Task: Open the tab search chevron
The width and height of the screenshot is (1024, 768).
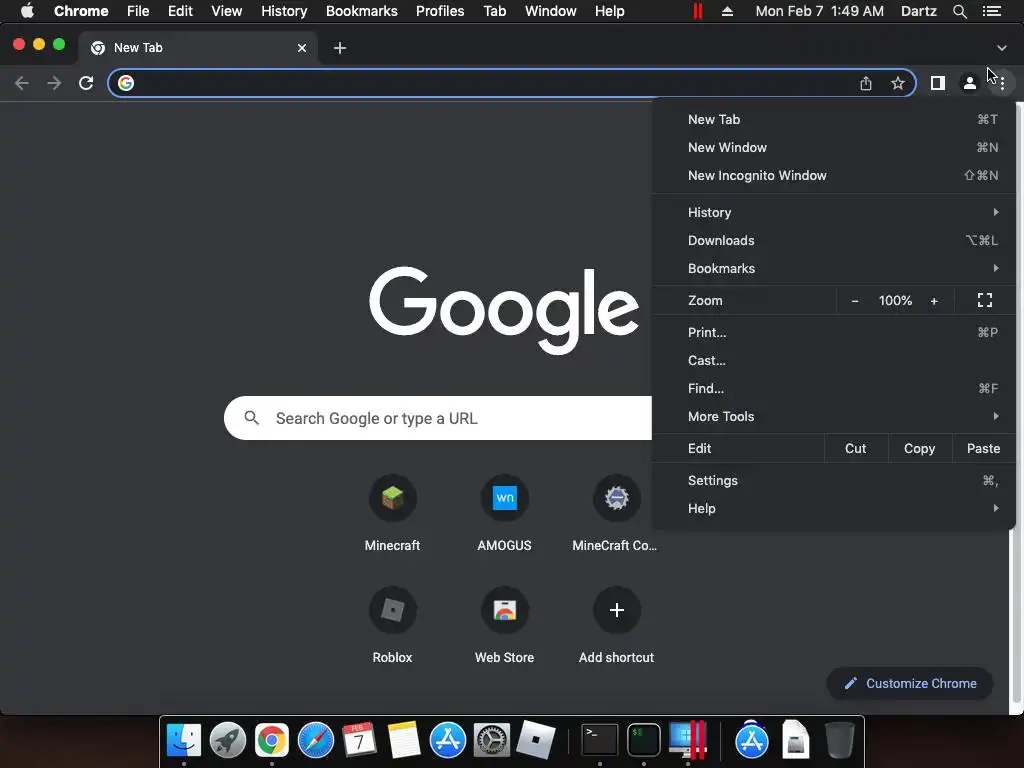Action: [x=1002, y=48]
